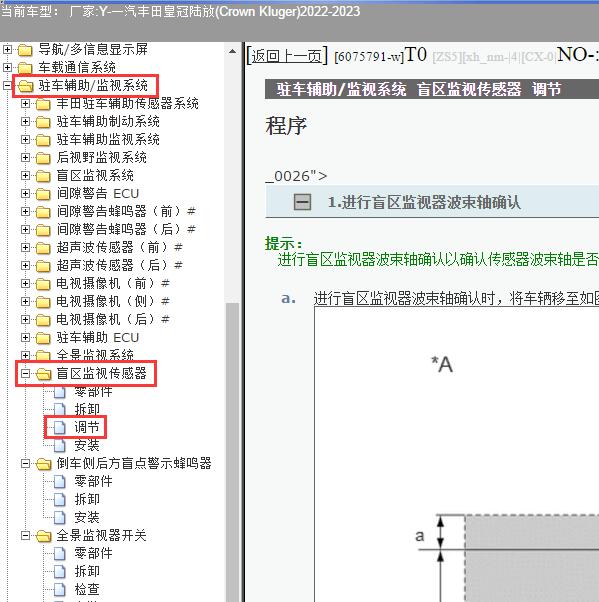Click the 间隙警告蜂鸣器（前）folder icon
This screenshot has width=599, height=602.
(x=43, y=212)
